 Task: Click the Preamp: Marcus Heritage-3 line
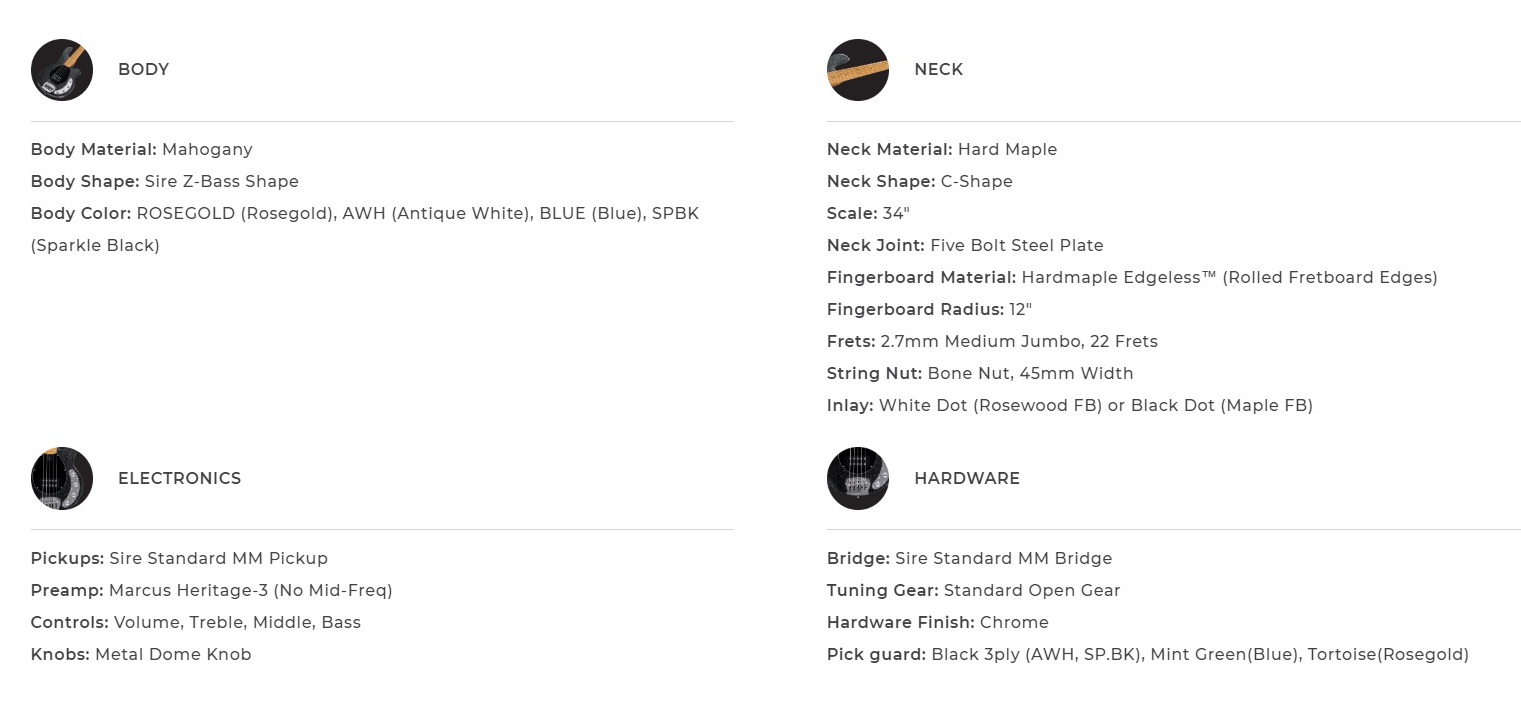pos(211,591)
